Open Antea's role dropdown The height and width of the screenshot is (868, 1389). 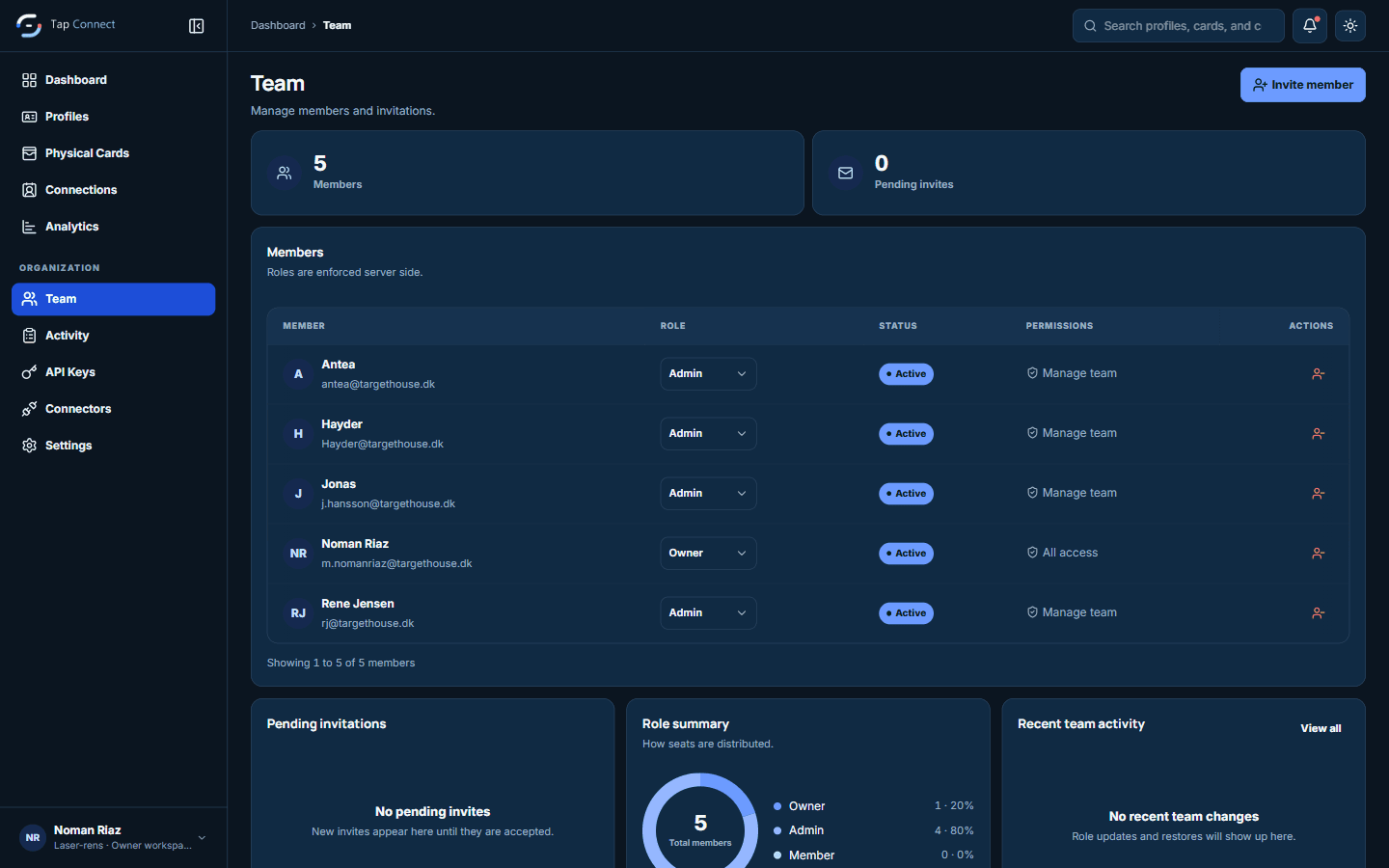pos(708,374)
